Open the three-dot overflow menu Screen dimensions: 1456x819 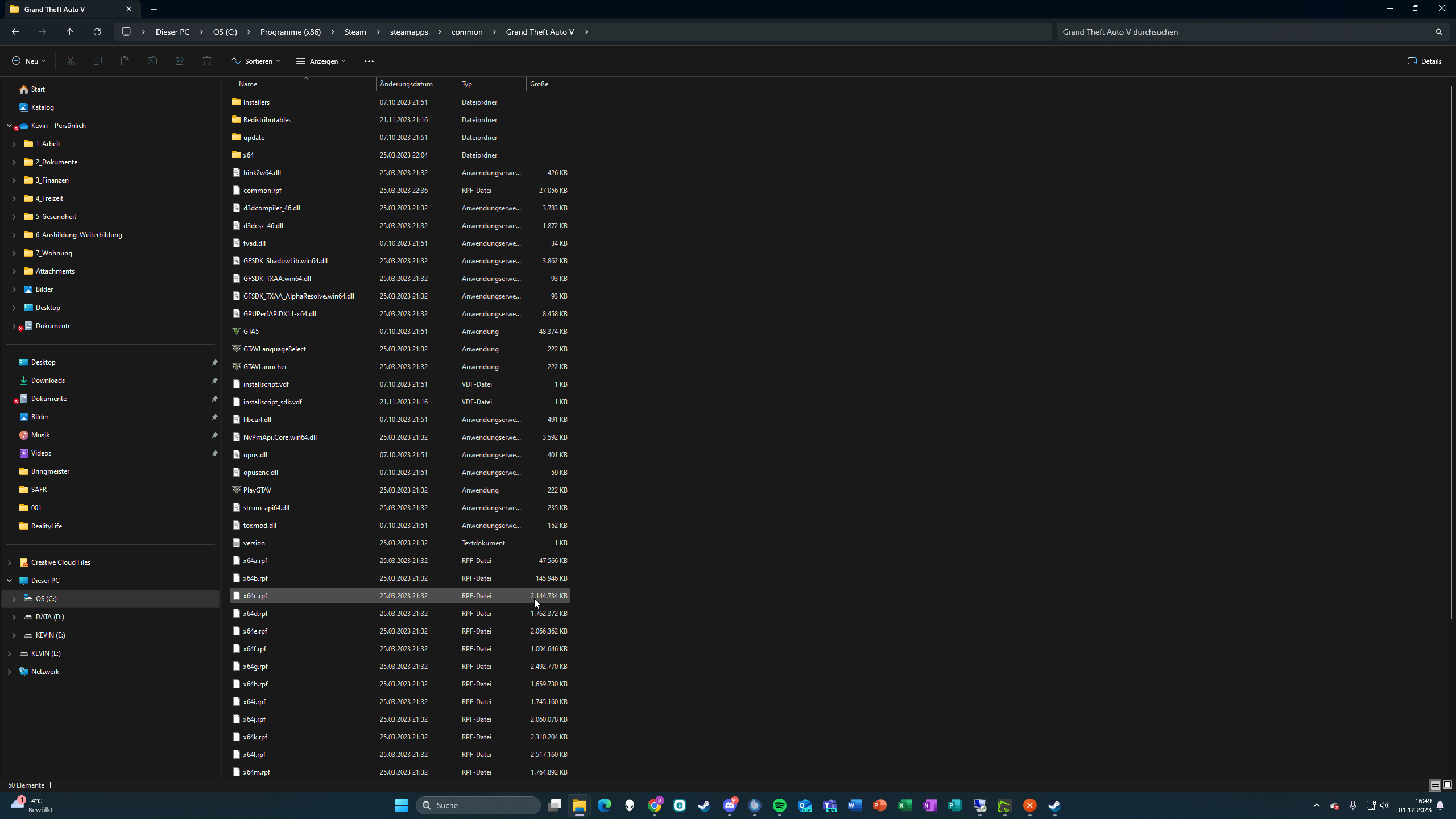click(x=369, y=61)
